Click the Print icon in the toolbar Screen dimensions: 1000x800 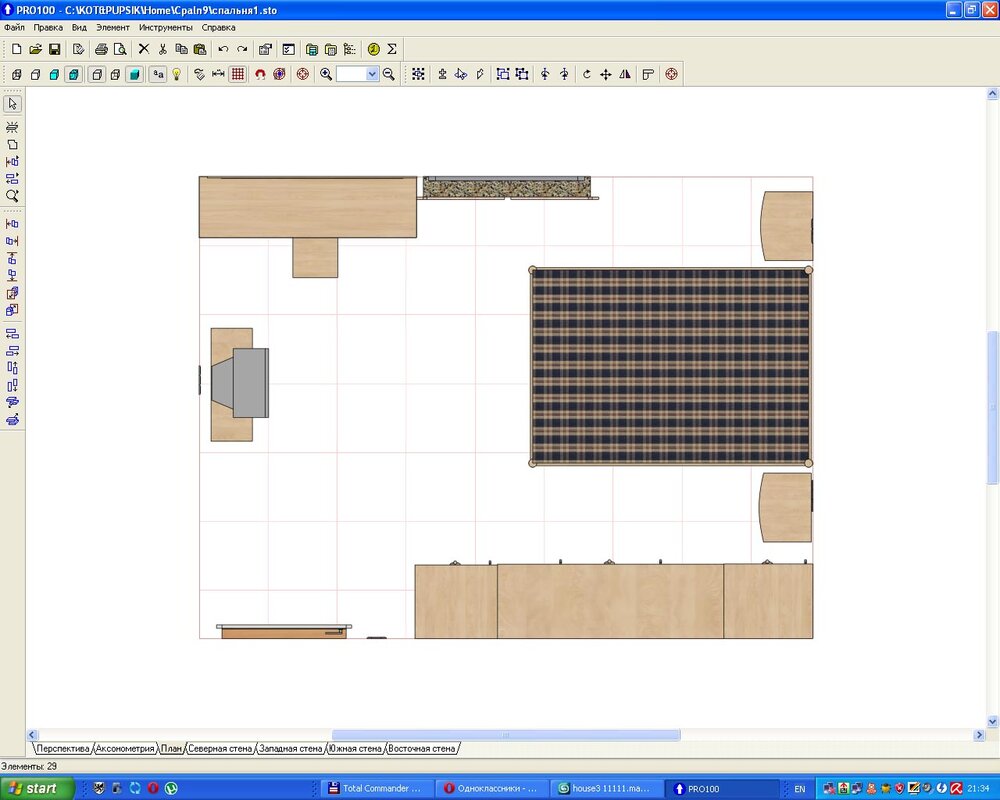point(101,49)
